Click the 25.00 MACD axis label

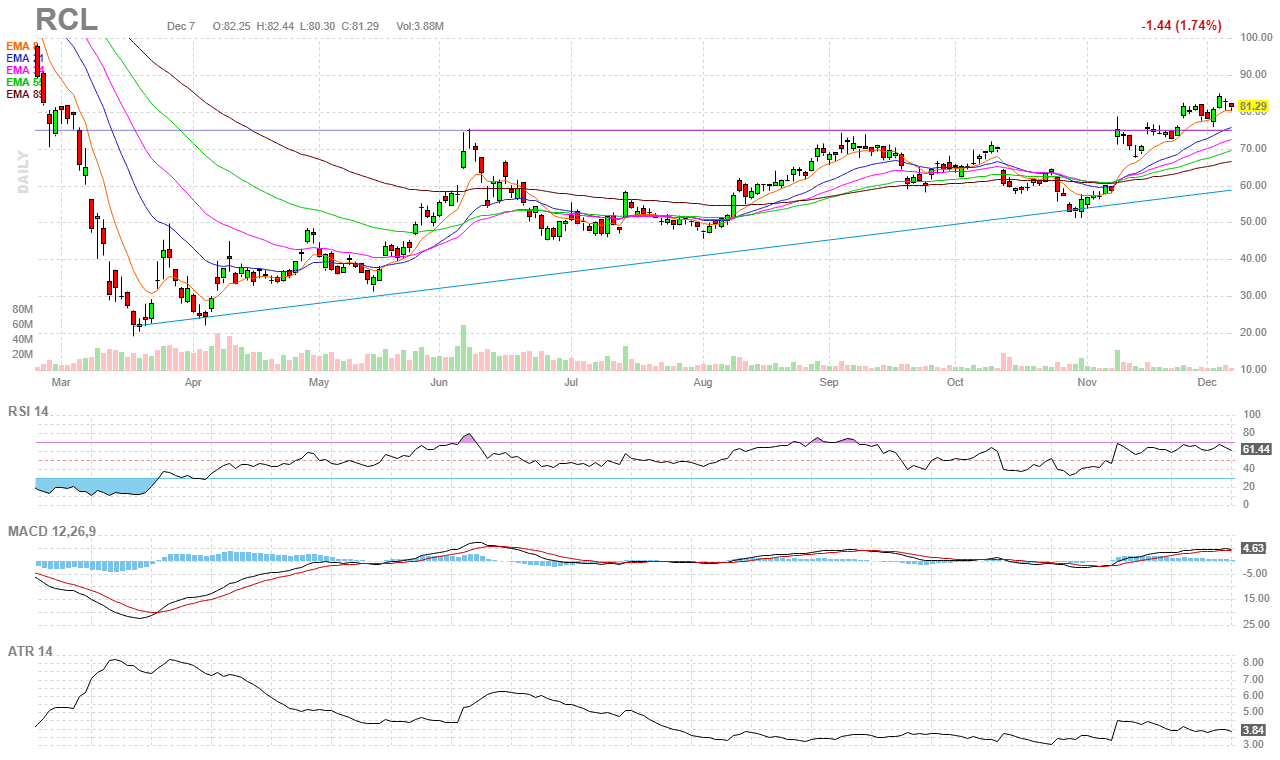pos(1255,625)
